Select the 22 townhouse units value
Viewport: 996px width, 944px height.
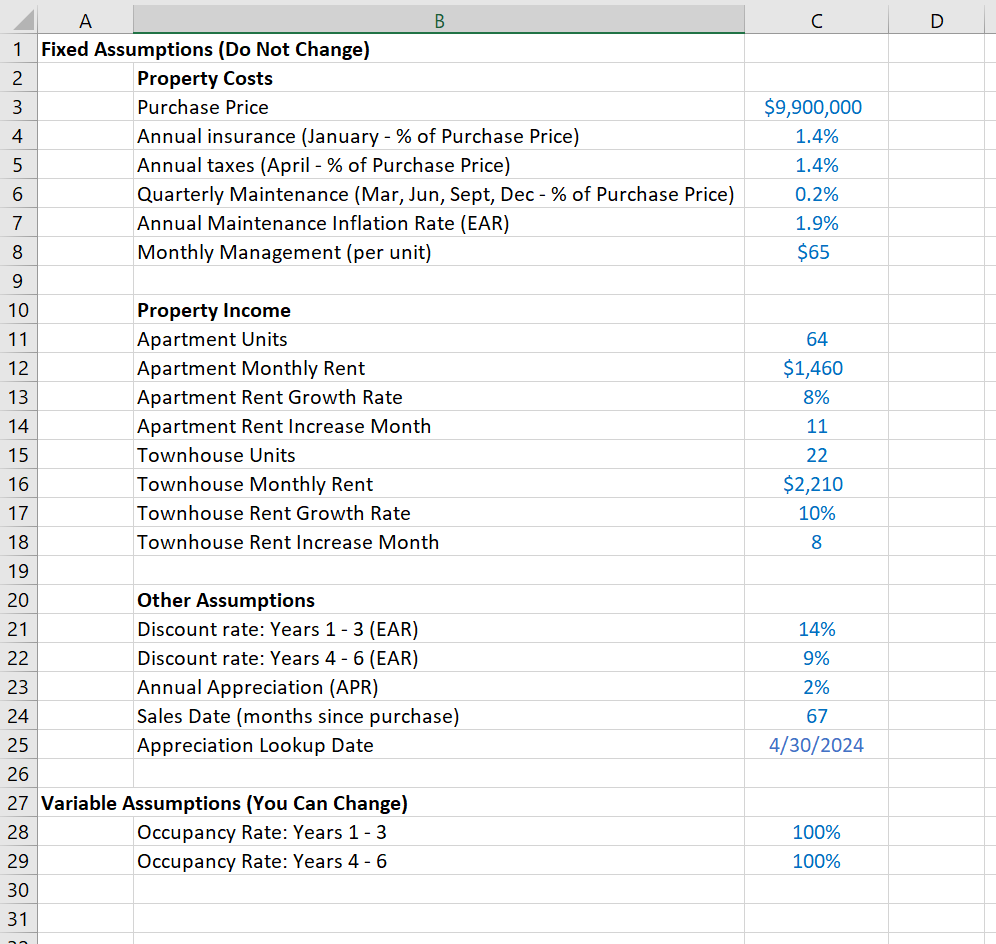click(x=816, y=455)
